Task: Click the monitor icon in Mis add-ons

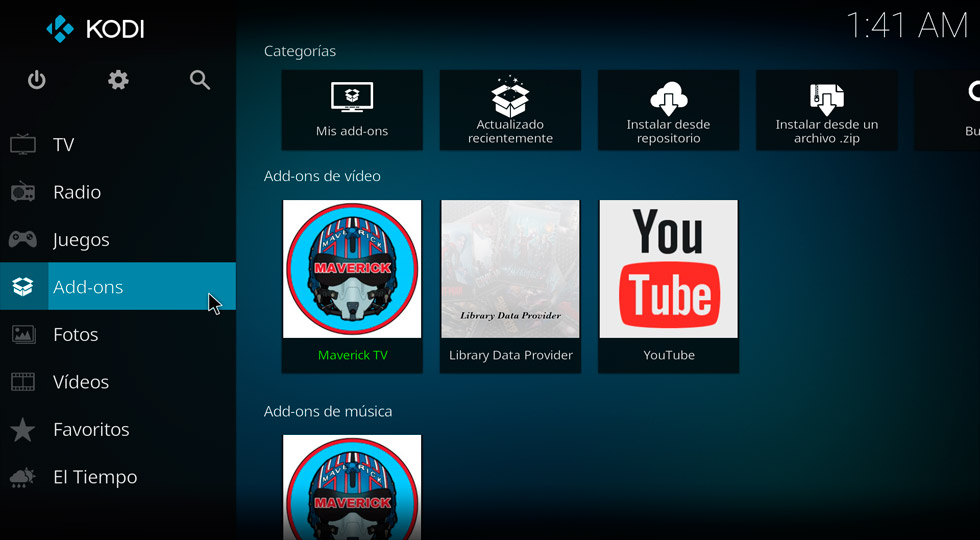Action: point(352,97)
